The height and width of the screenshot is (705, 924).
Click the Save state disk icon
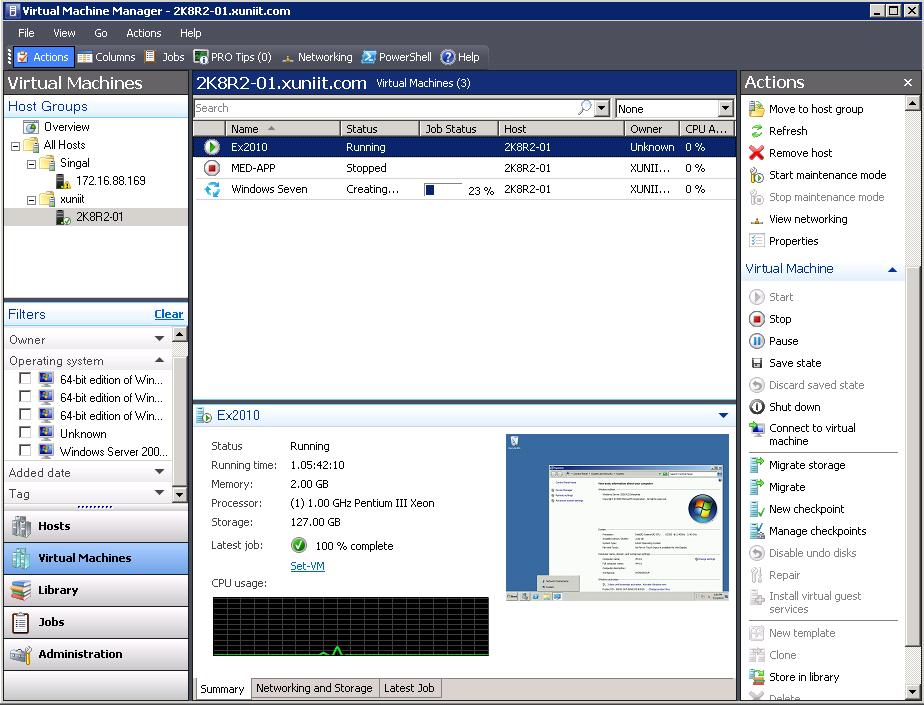tap(757, 363)
